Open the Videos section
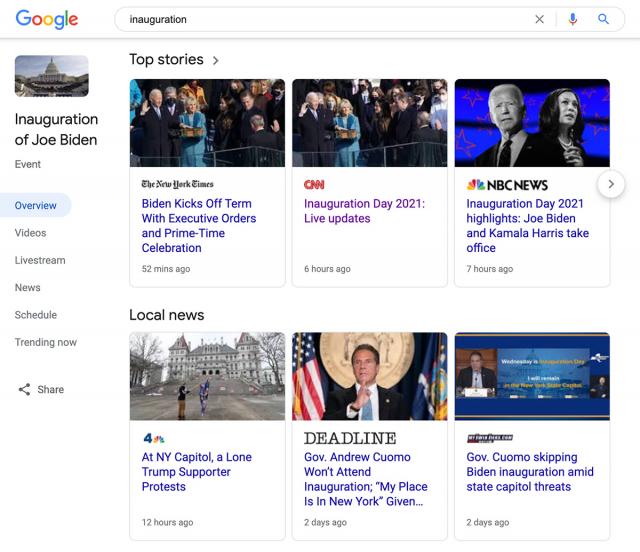The width and height of the screenshot is (640, 552). pyautogui.click(x=31, y=233)
